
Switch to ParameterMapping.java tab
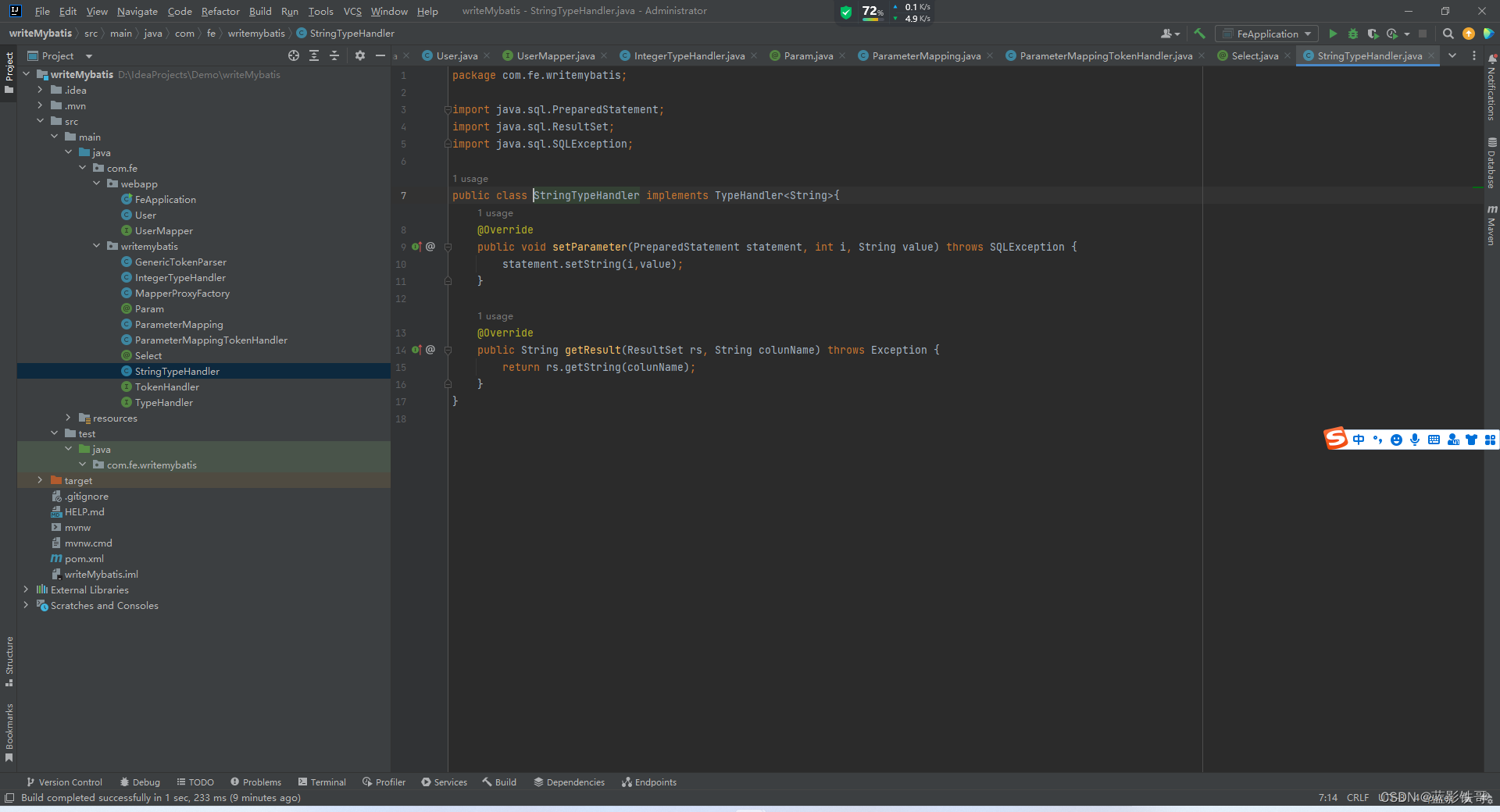click(926, 55)
